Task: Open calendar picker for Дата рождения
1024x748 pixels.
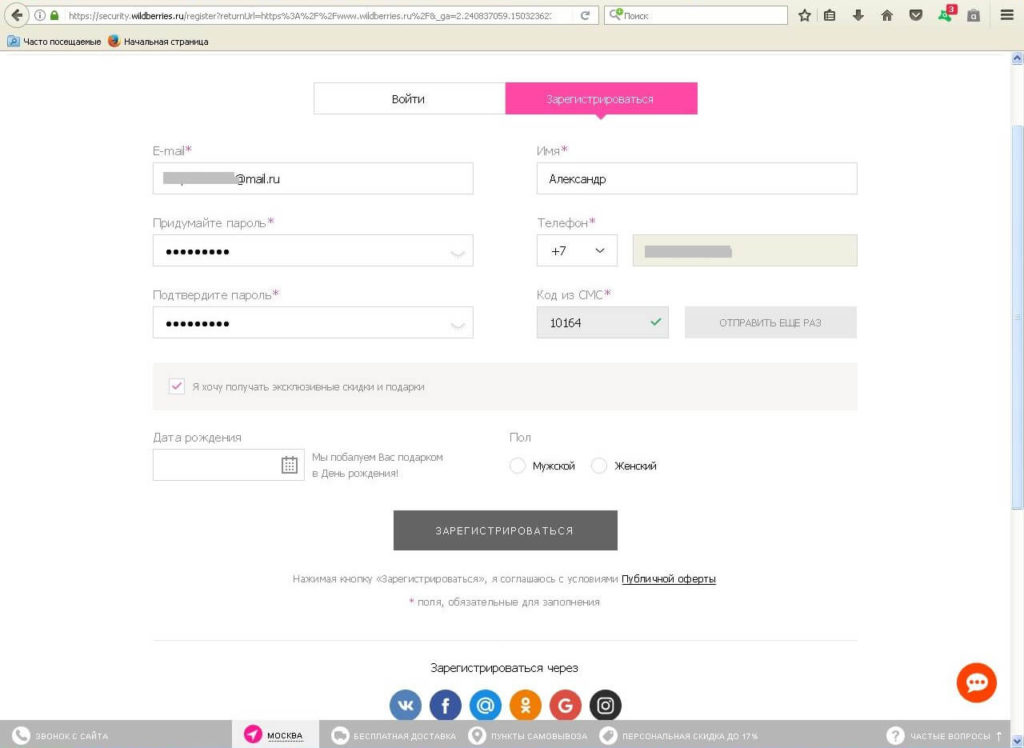Action: [x=289, y=465]
